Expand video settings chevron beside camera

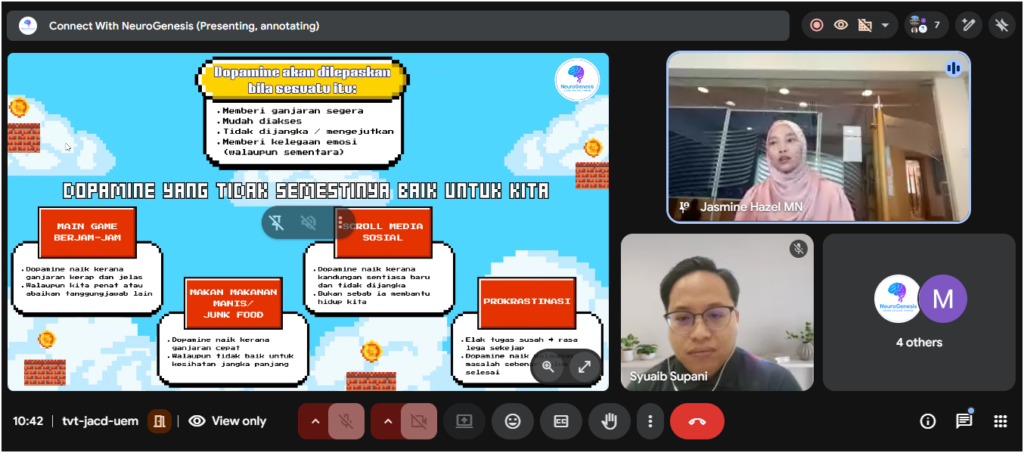[388, 421]
